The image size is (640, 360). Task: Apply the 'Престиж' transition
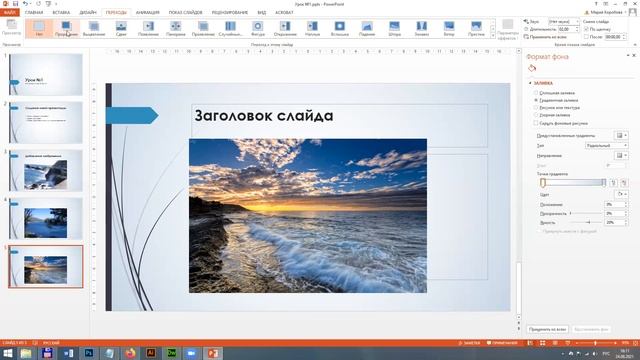pyautogui.click(x=476, y=29)
